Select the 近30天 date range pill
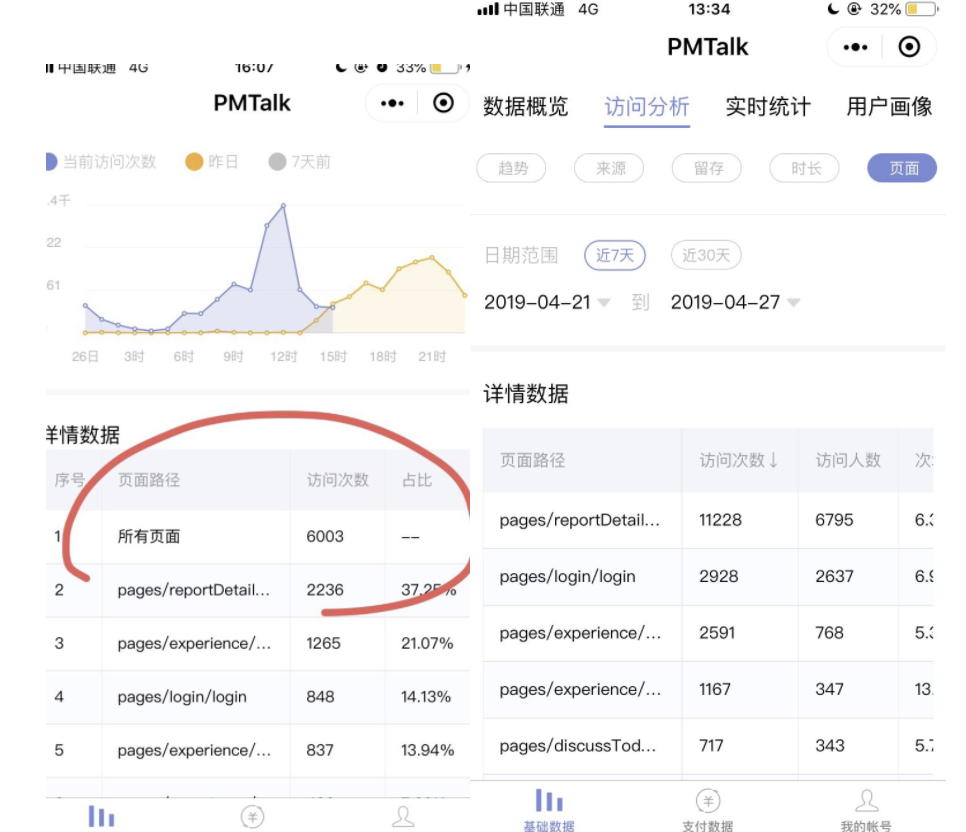Viewport: 966px width, 832px height. tap(705, 255)
